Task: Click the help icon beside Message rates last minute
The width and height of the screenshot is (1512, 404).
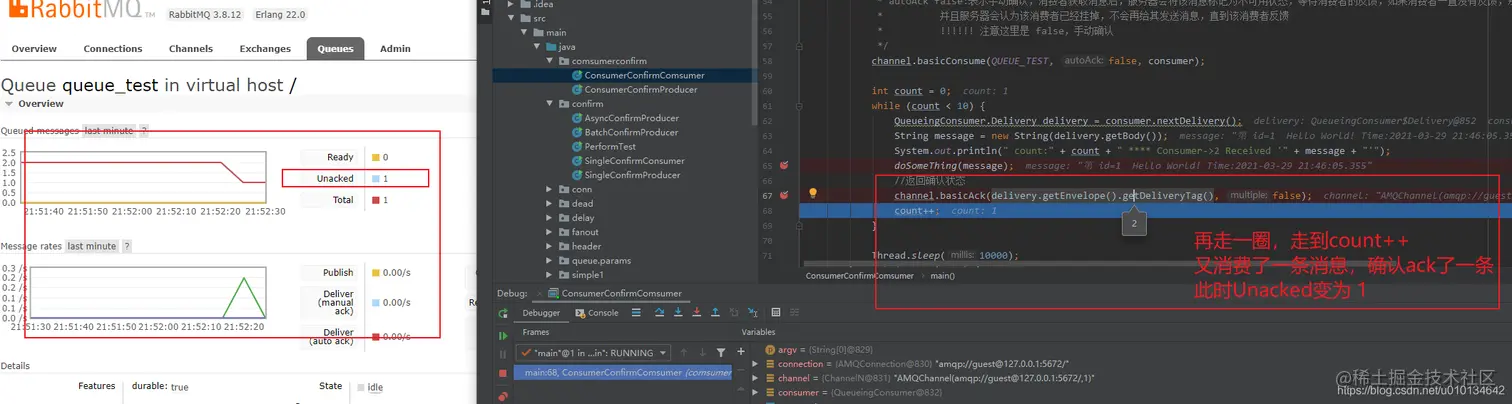Action: 126,246
